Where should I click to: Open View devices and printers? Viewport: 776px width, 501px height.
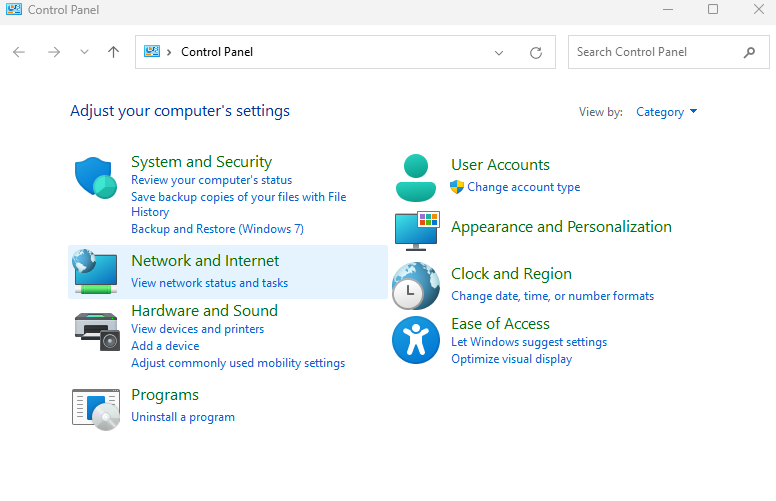pyautogui.click(x=197, y=329)
